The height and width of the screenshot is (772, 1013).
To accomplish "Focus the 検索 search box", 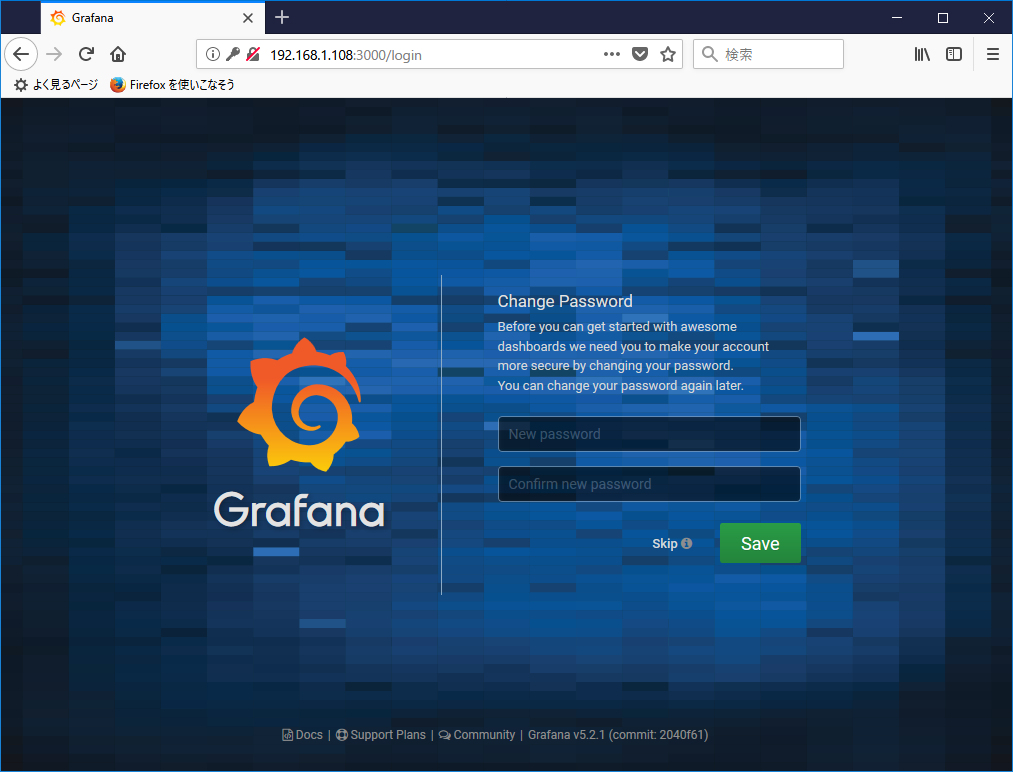I will (x=768, y=54).
